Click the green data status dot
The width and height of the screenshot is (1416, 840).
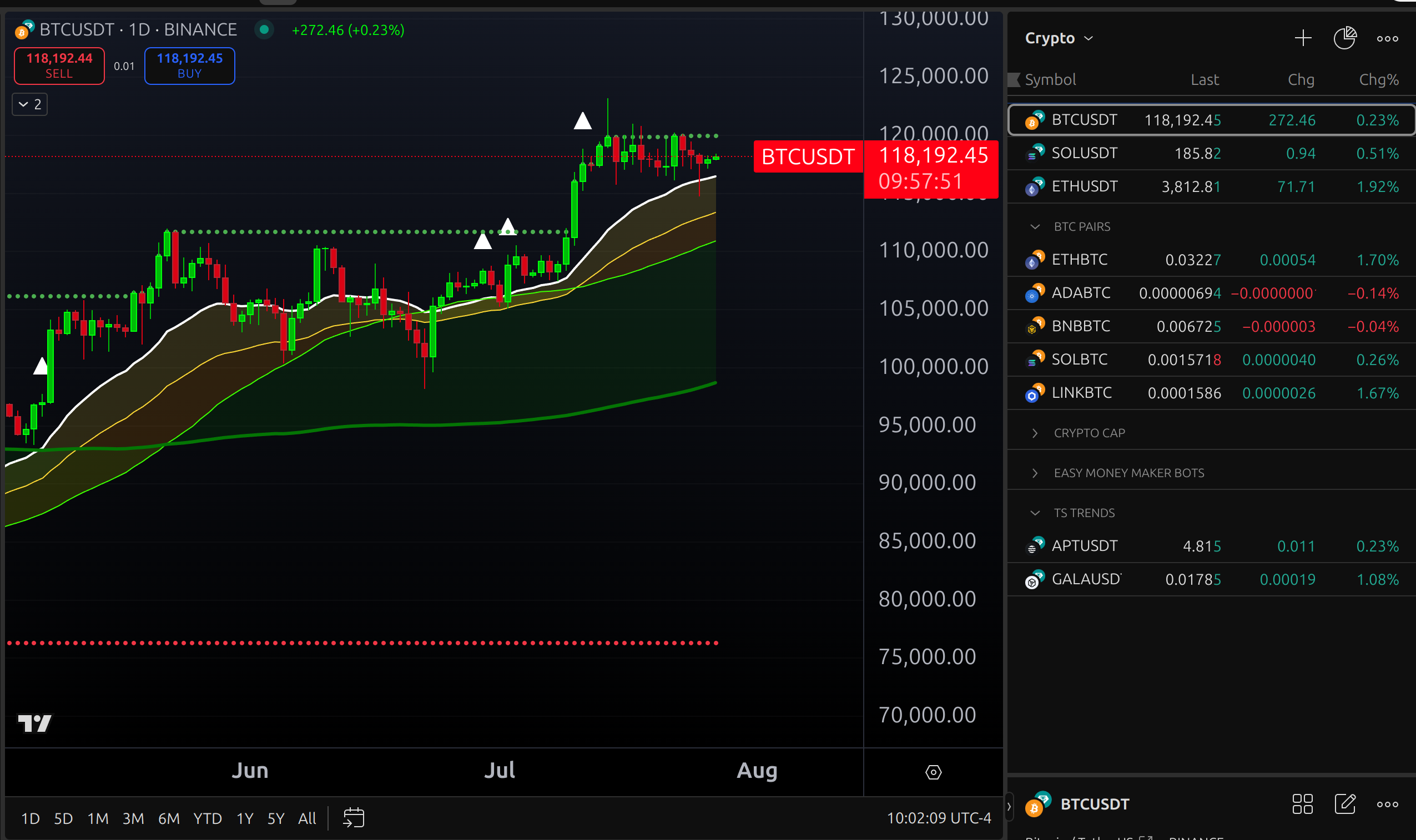264,30
